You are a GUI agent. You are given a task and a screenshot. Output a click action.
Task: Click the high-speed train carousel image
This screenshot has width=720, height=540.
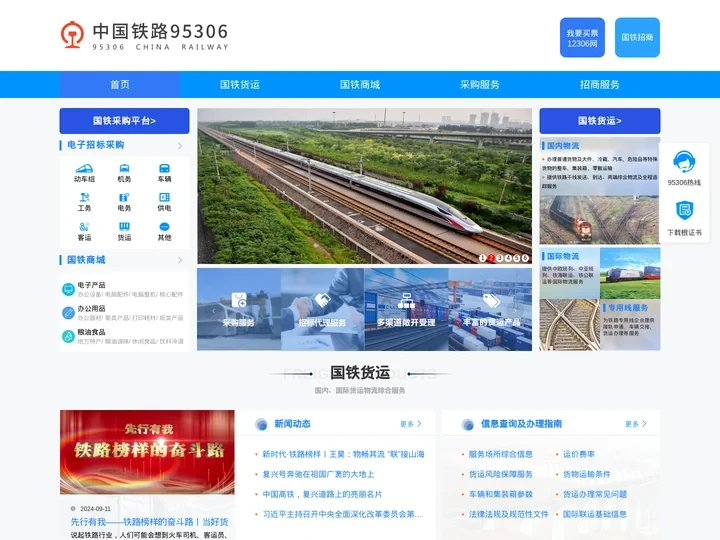(365, 186)
